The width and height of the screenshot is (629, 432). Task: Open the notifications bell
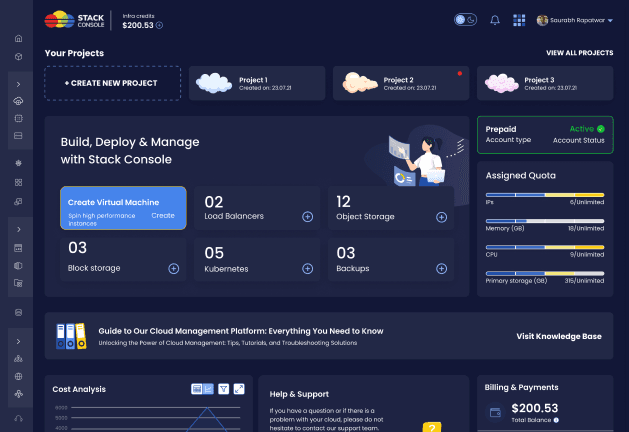[494, 20]
